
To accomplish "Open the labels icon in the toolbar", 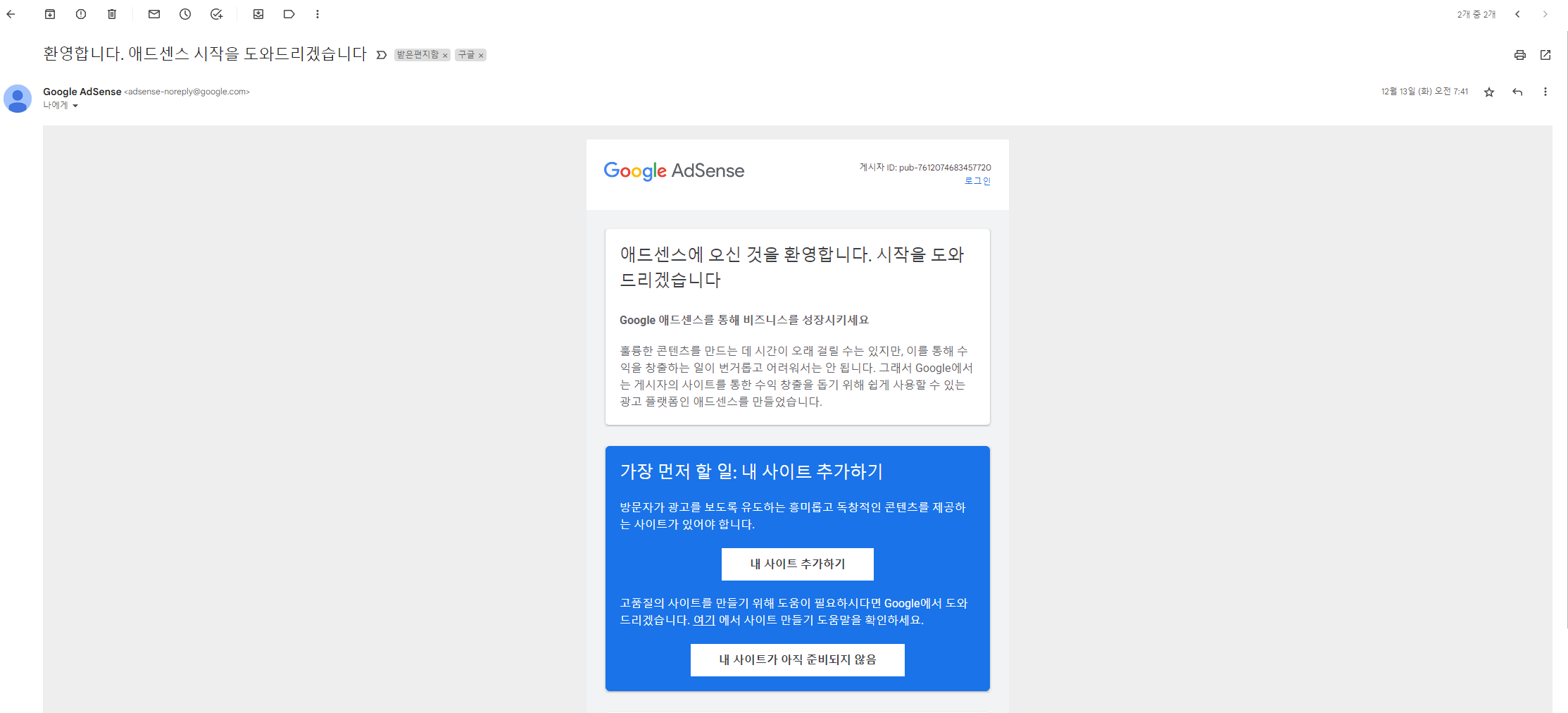I will pos(289,14).
